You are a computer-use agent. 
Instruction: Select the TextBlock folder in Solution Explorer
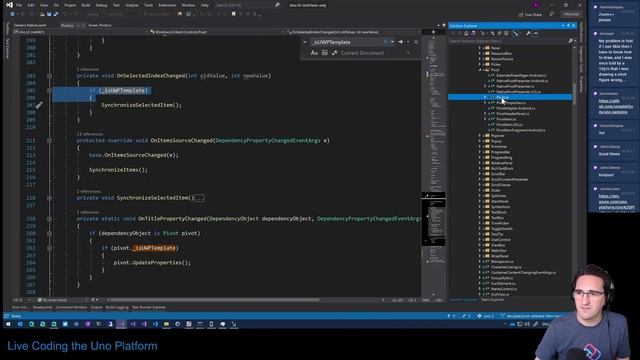tap(499, 212)
